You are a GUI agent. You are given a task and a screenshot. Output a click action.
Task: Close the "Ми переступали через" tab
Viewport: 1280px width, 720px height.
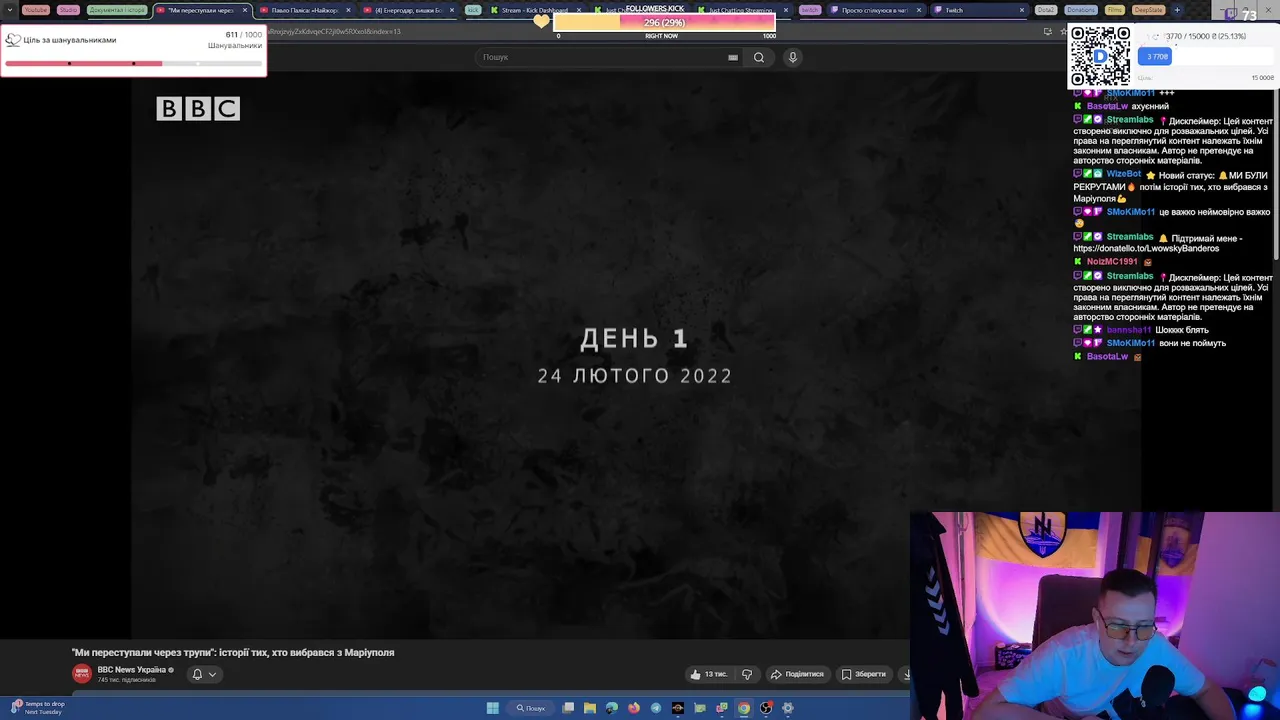pyautogui.click(x=244, y=10)
